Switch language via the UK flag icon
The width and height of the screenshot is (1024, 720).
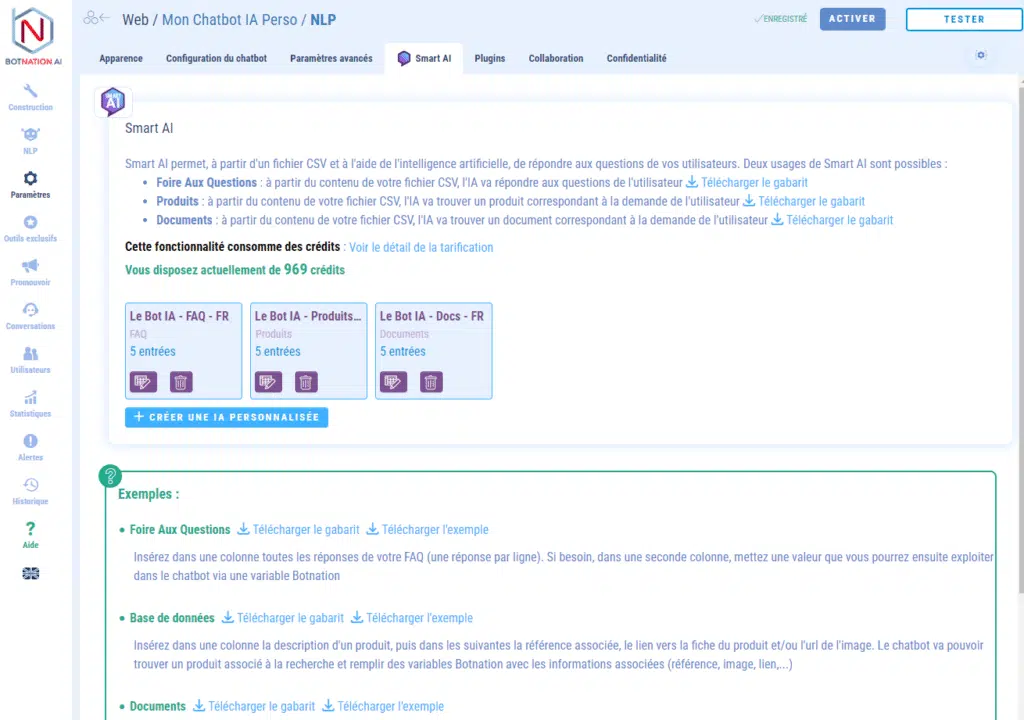tap(30, 573)
